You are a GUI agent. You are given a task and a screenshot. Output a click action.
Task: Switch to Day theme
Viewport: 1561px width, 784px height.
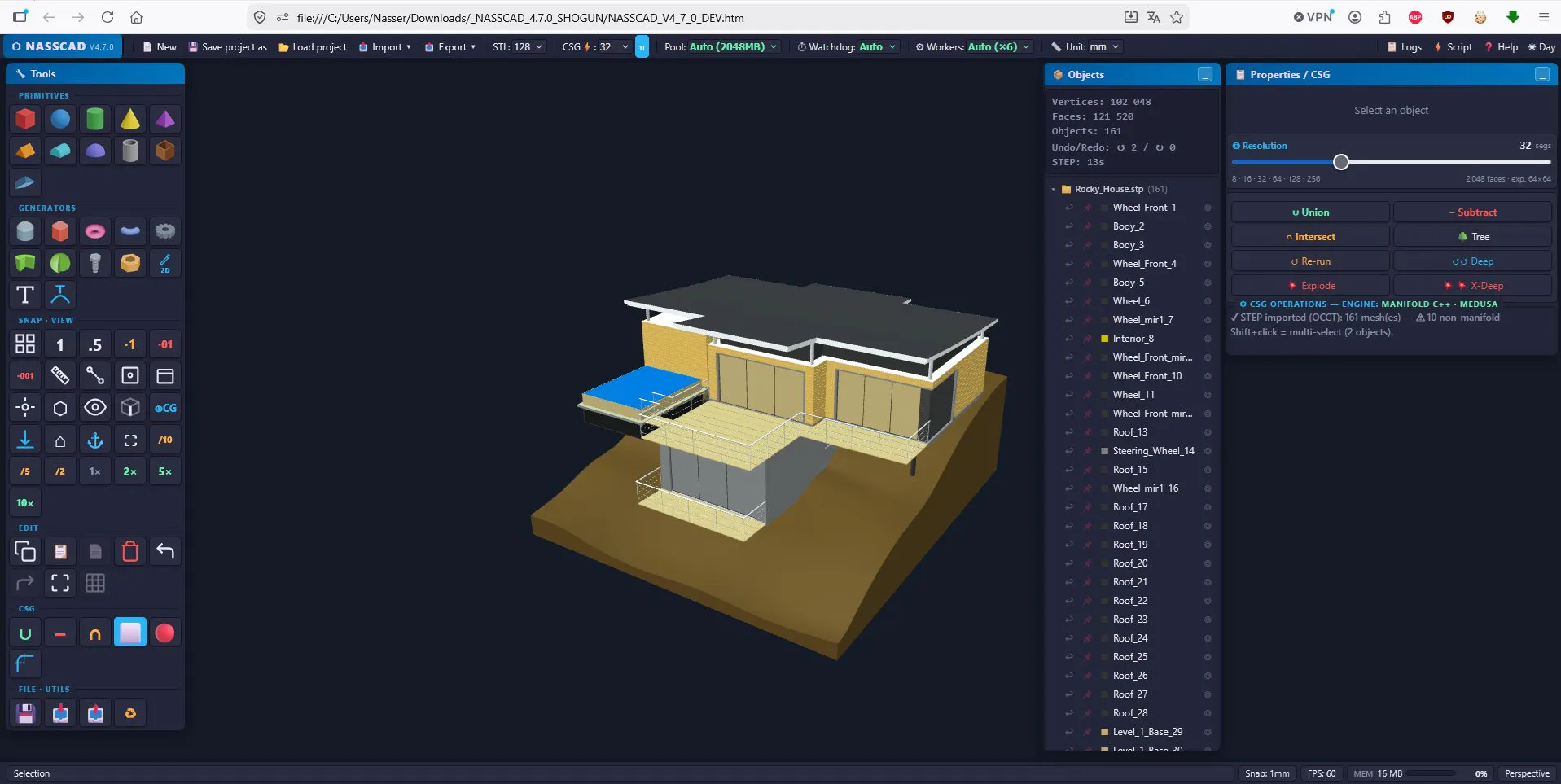(x=1541, y=47)
